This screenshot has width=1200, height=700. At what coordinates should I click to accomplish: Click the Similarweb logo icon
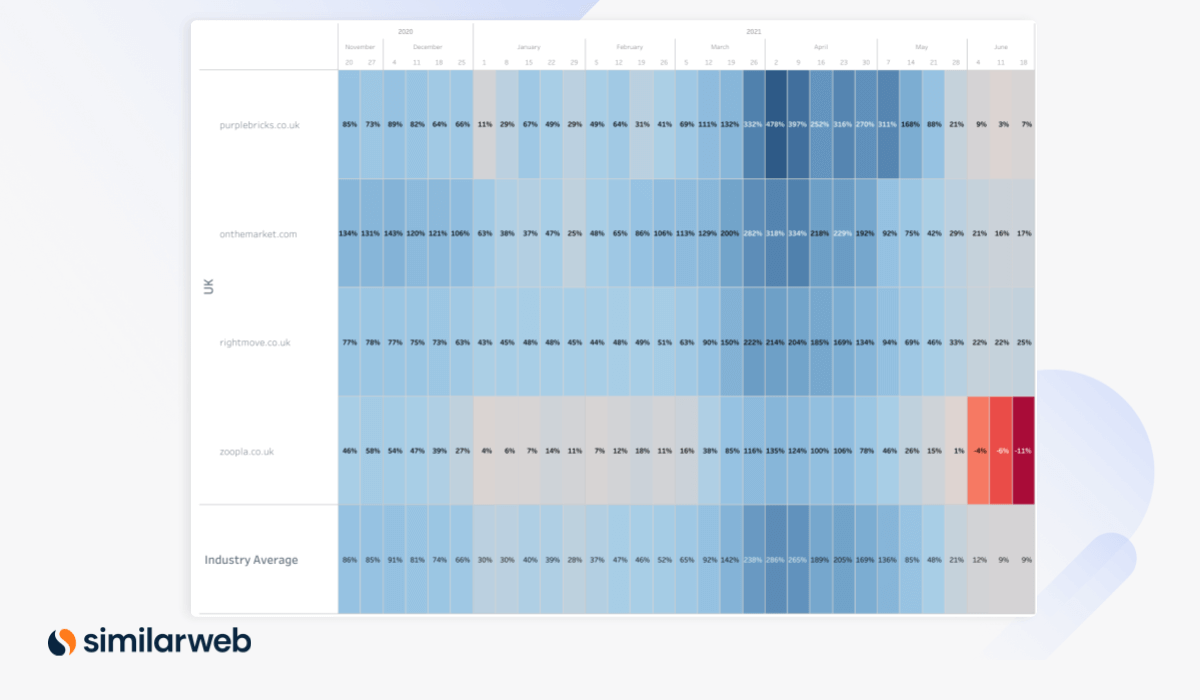61,641
